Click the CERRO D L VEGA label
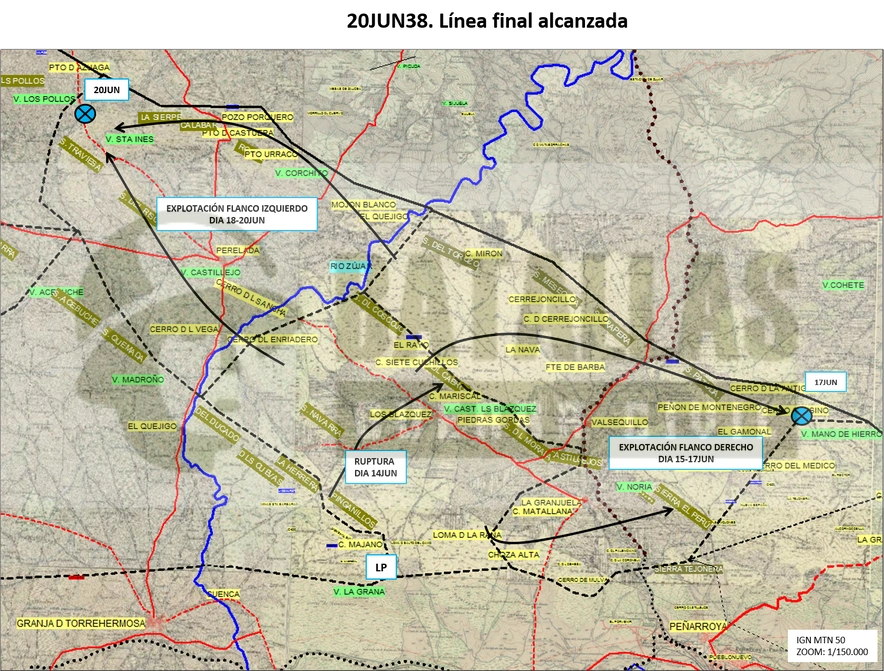884x671 pixels. pos(184,329)
